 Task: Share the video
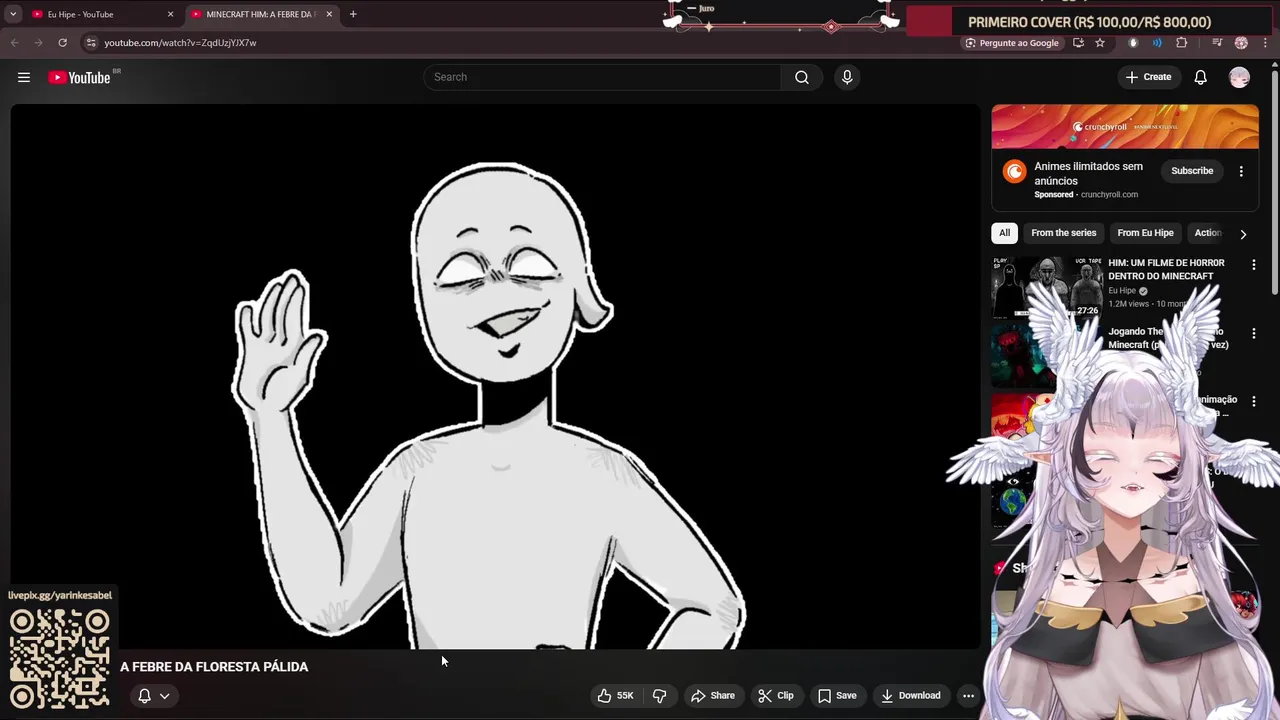coord(713,696)
